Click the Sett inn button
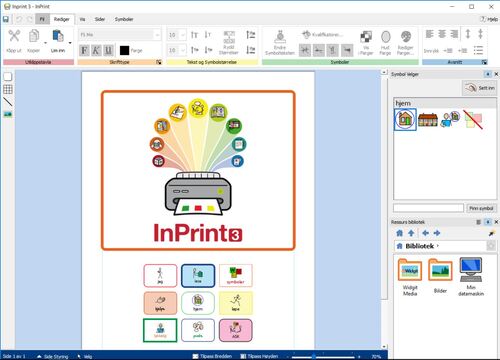The height and width of the screenshot is (360, 500). [480, 88]
